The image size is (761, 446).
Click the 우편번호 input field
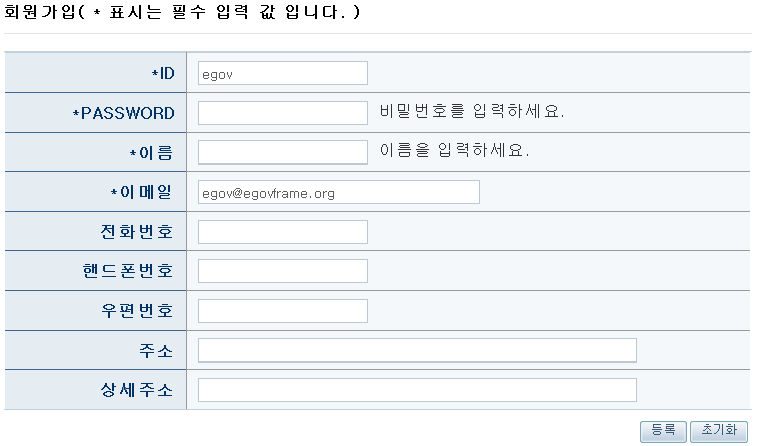[282, 311]
